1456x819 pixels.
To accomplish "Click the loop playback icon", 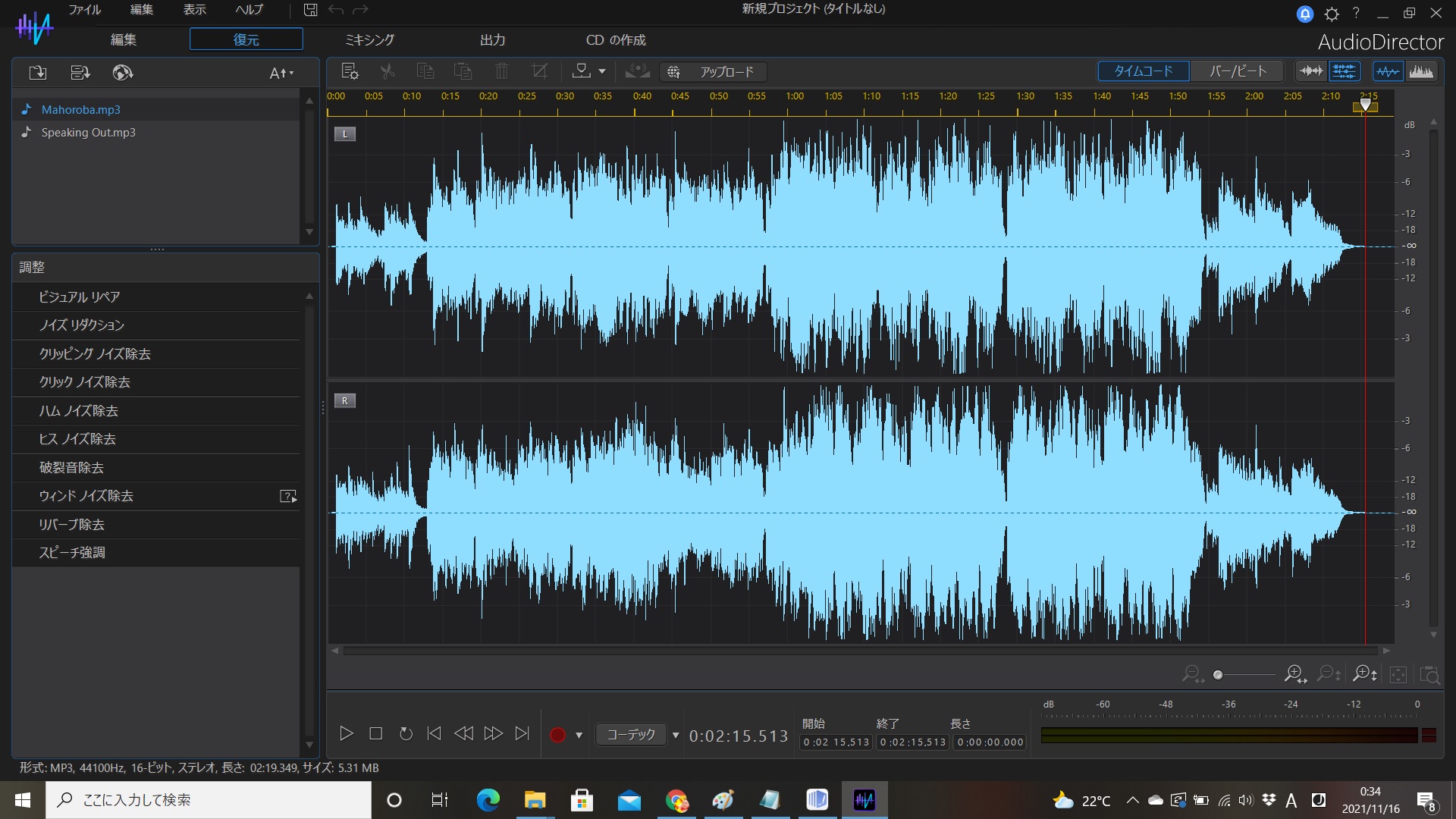I will 406,734.
